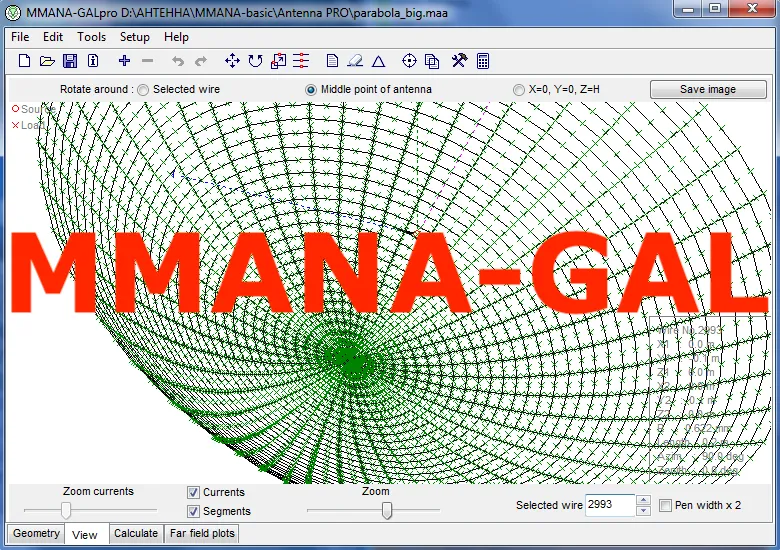780x550 pixels.
Task: Click the triangle toolbar icon
Action: (379, 61)
